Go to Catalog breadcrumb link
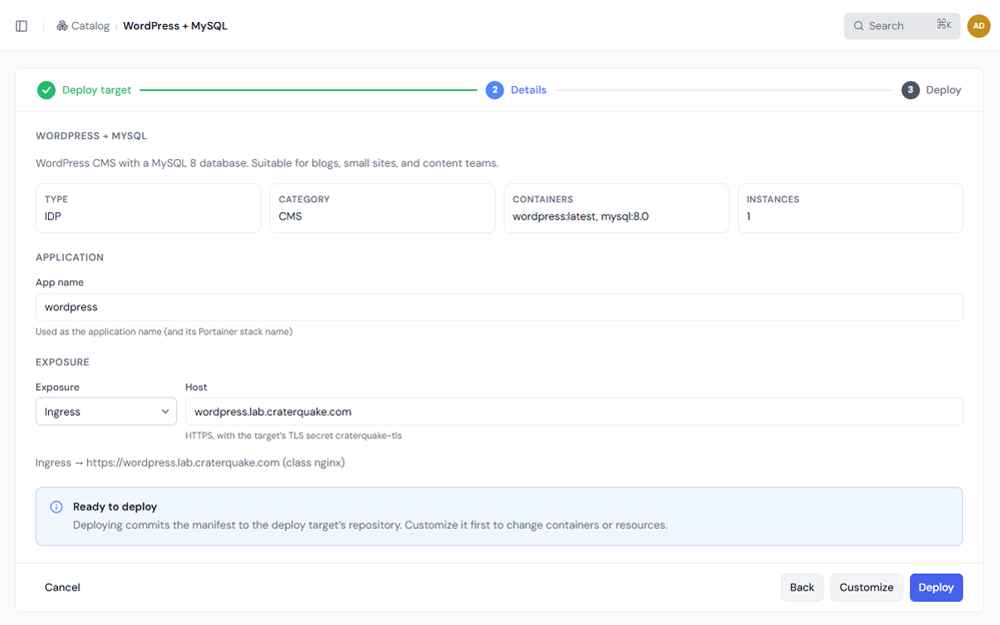Screen dimensions: 1000x625 coord(90,26)
